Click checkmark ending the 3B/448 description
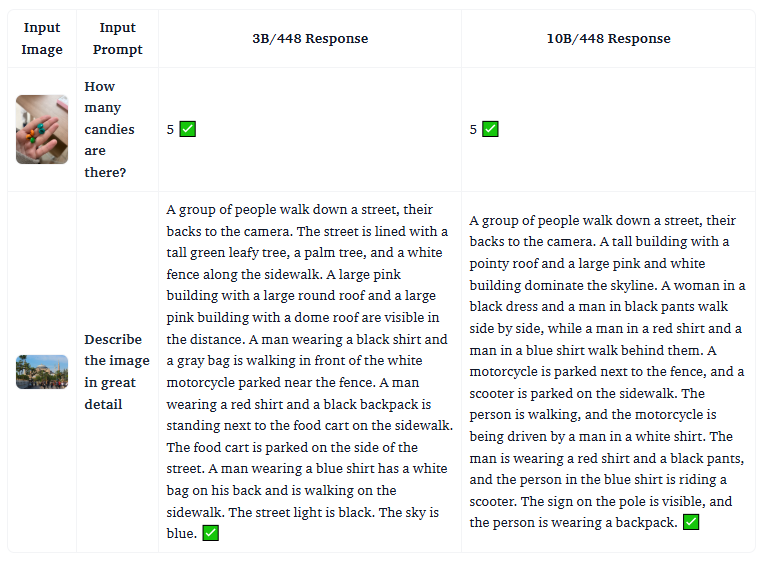The image size is (769, 565). tap(210, 533)
